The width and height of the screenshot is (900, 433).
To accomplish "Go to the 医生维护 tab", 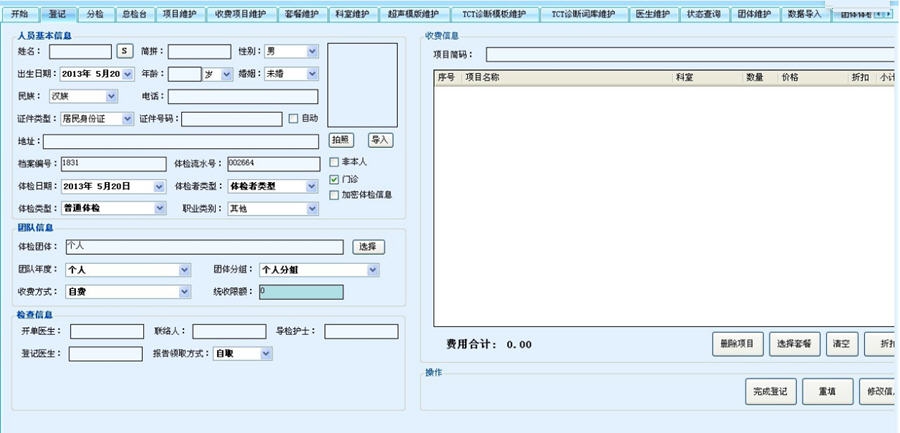I will 653,14.
